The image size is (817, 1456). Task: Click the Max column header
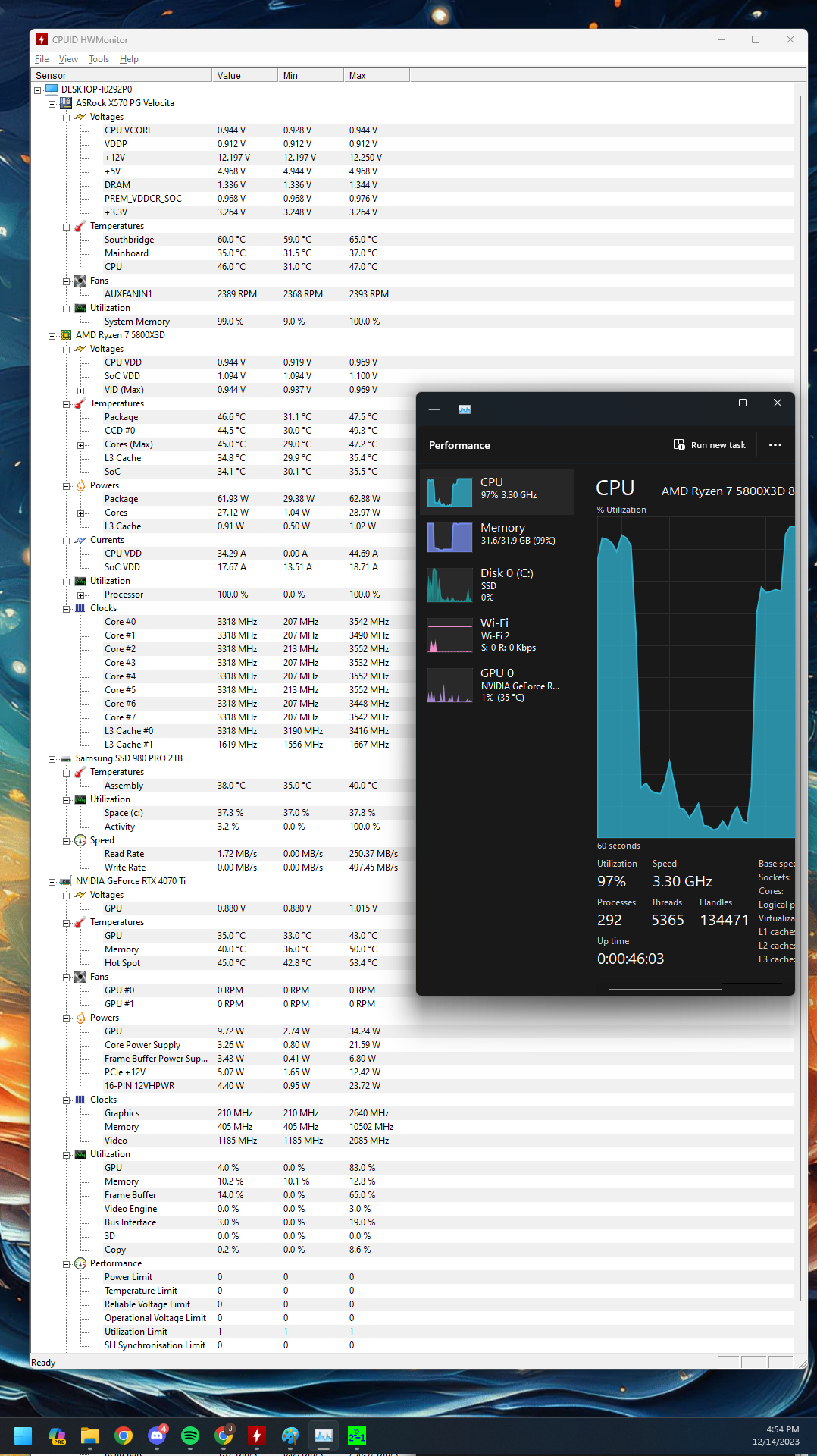click(x=377, y=75)
